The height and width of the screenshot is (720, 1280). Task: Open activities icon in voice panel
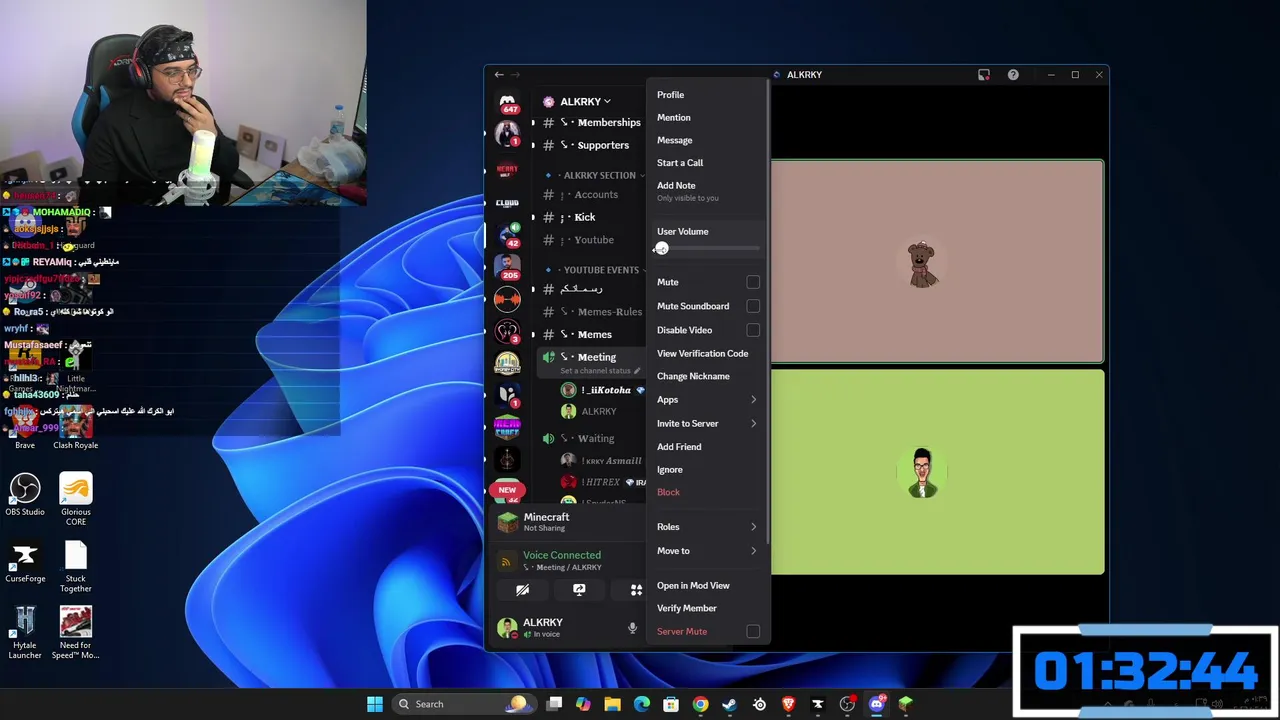[635, 590]
